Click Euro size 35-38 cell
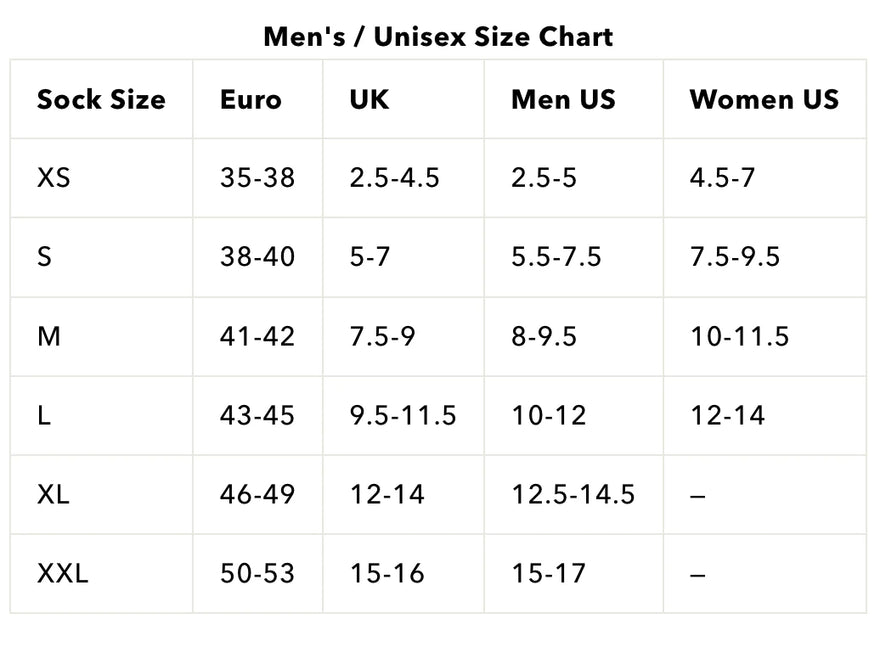This screenshot has width=880, height=647. [258, 178]
